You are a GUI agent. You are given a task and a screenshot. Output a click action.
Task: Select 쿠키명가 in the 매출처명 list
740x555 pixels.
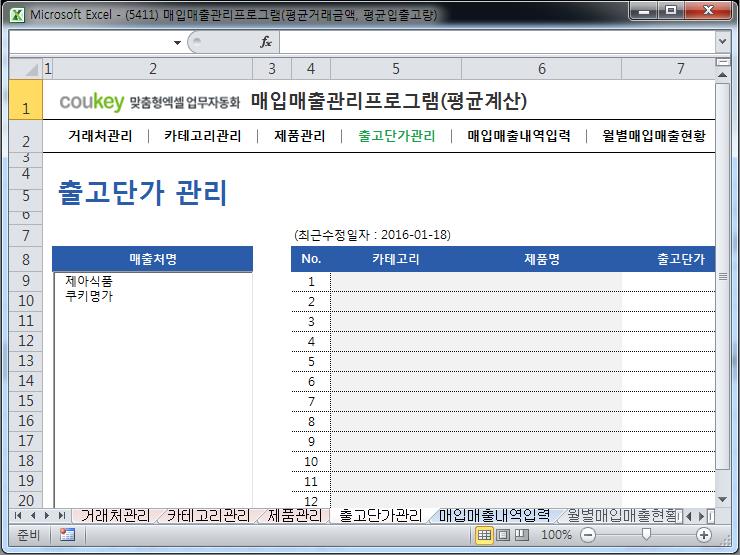89,296
